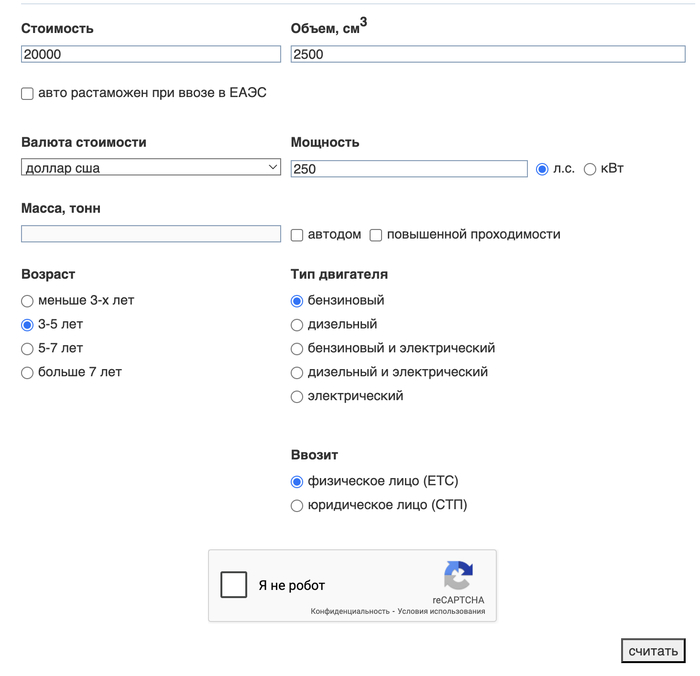Choose age "меньше 3-х лет"
The width and height of the screenshot is (700, 676).
tap(27, 301)
